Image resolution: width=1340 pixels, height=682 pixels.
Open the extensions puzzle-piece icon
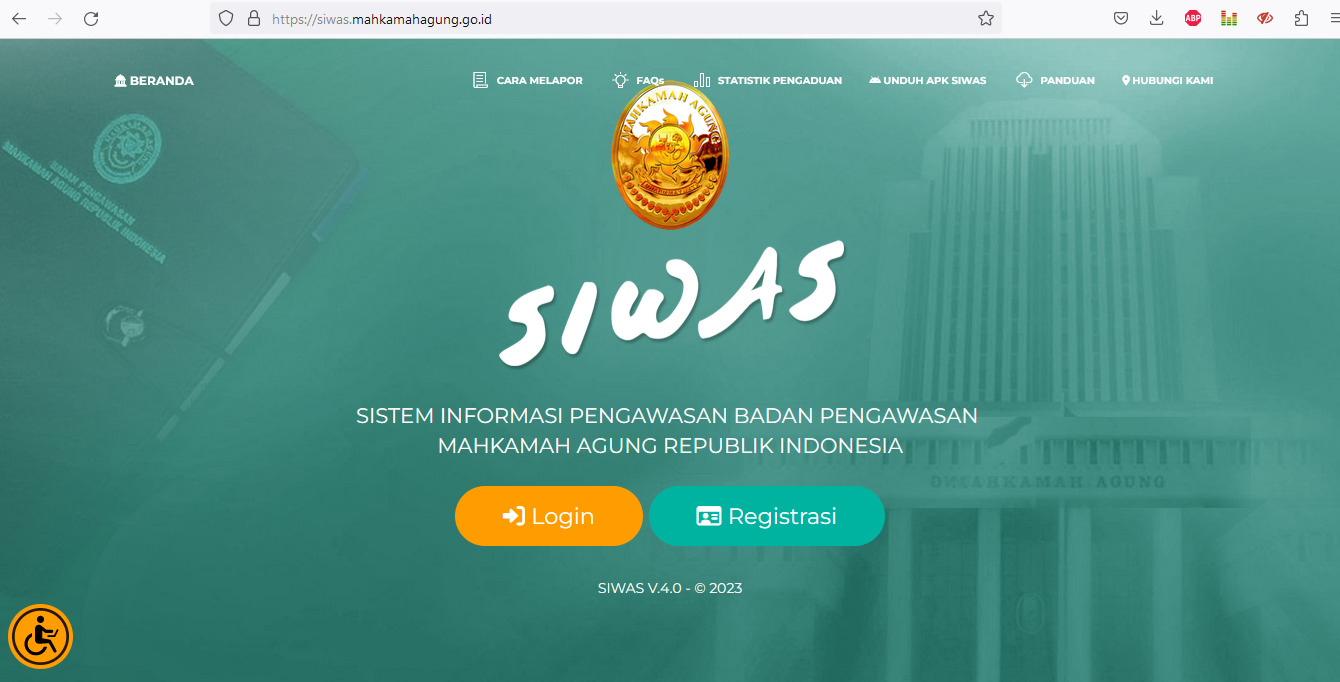click(x=1301, y=18)
